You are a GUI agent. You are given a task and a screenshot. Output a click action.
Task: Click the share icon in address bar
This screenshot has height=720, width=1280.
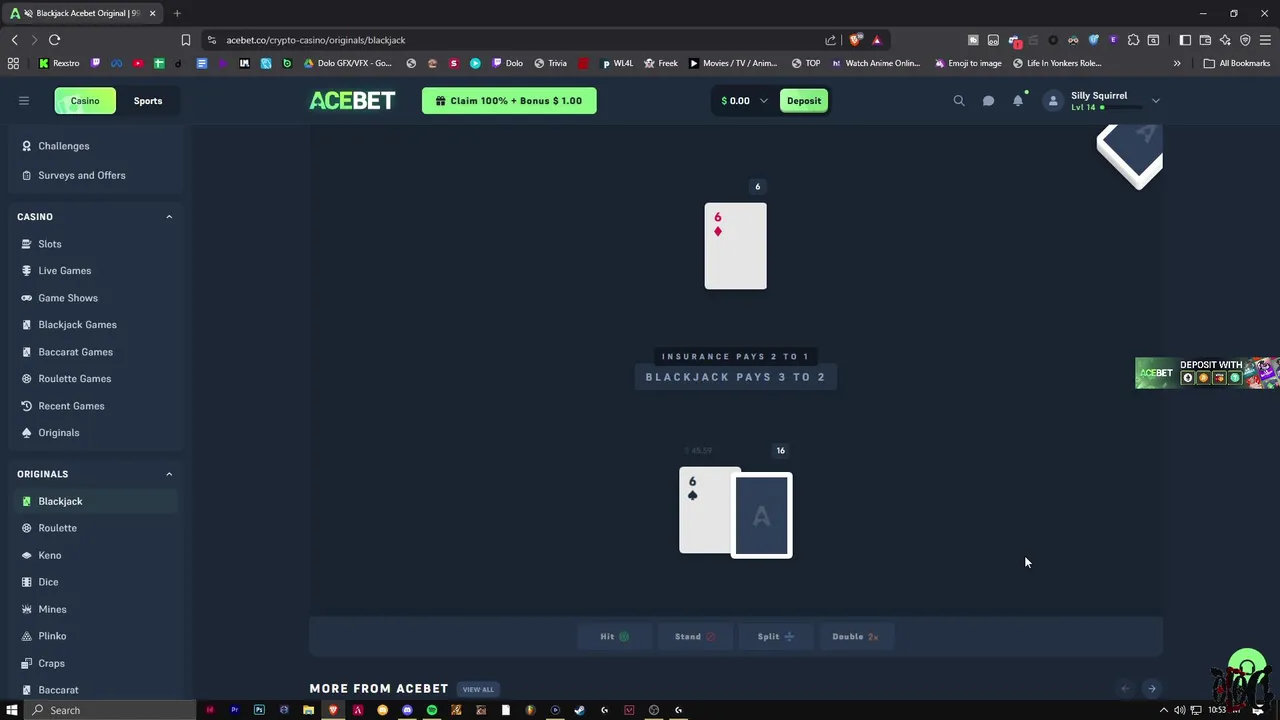(x=830, y=40)
